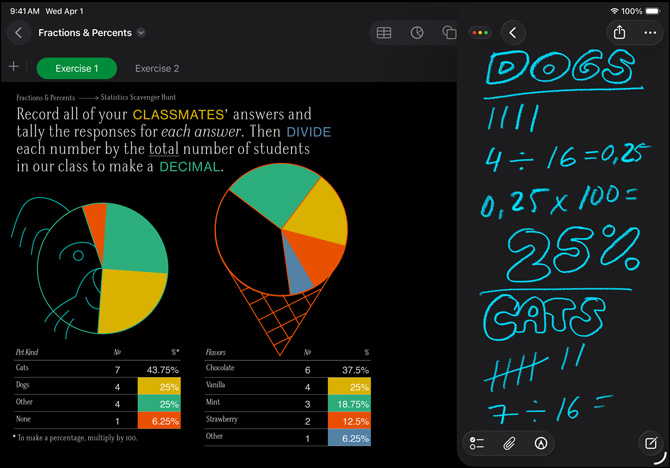Viewport: 670px width, 468px height.
Task: Add a new sheet with plus button
Action: tap(13, 67)
